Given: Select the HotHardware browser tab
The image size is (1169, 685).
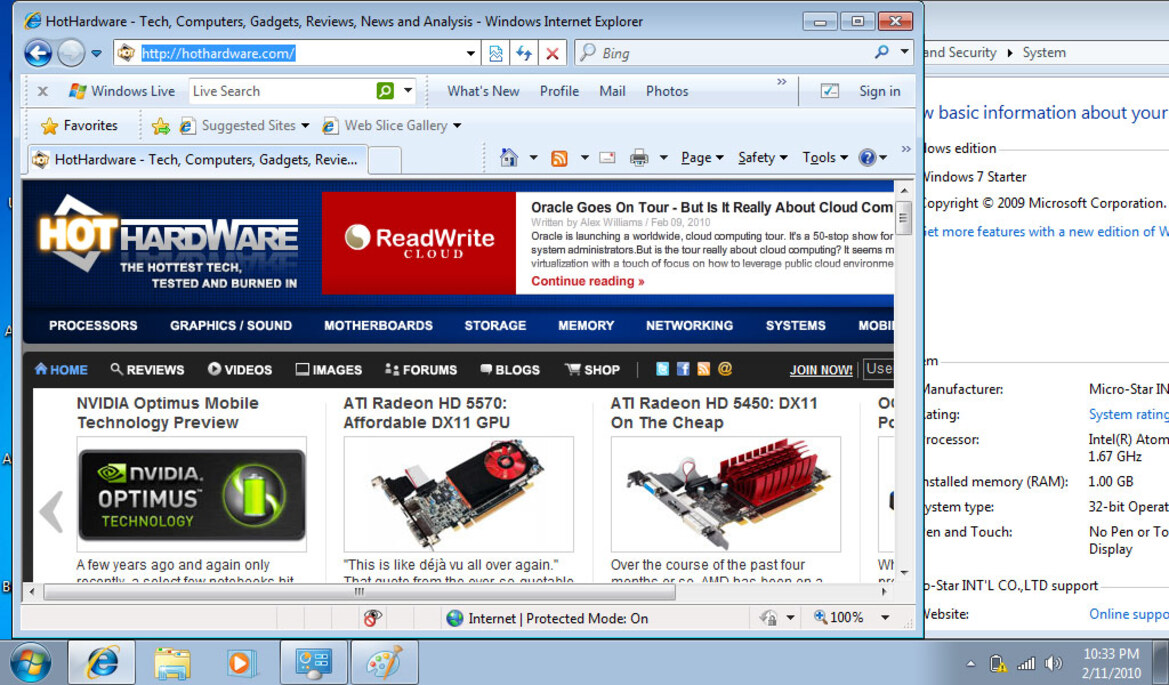Looking at the screenshot, I should coord(198,160).
